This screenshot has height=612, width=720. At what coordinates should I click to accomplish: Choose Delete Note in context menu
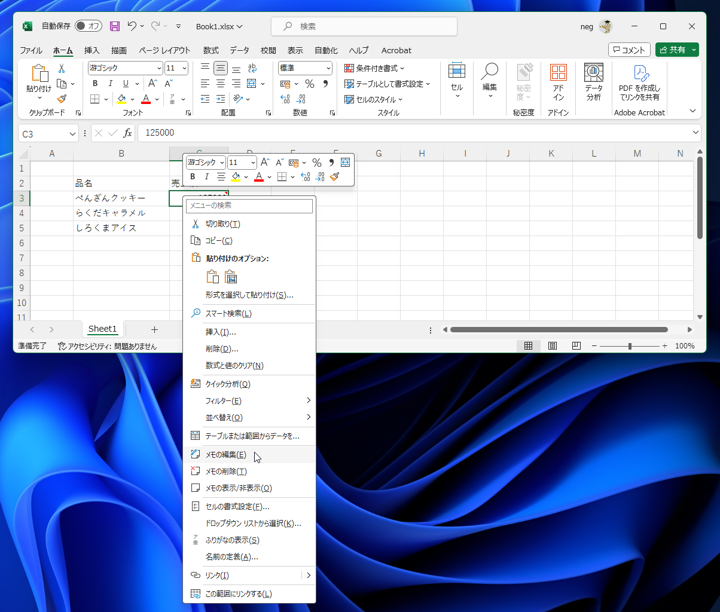tap(249, 471)
